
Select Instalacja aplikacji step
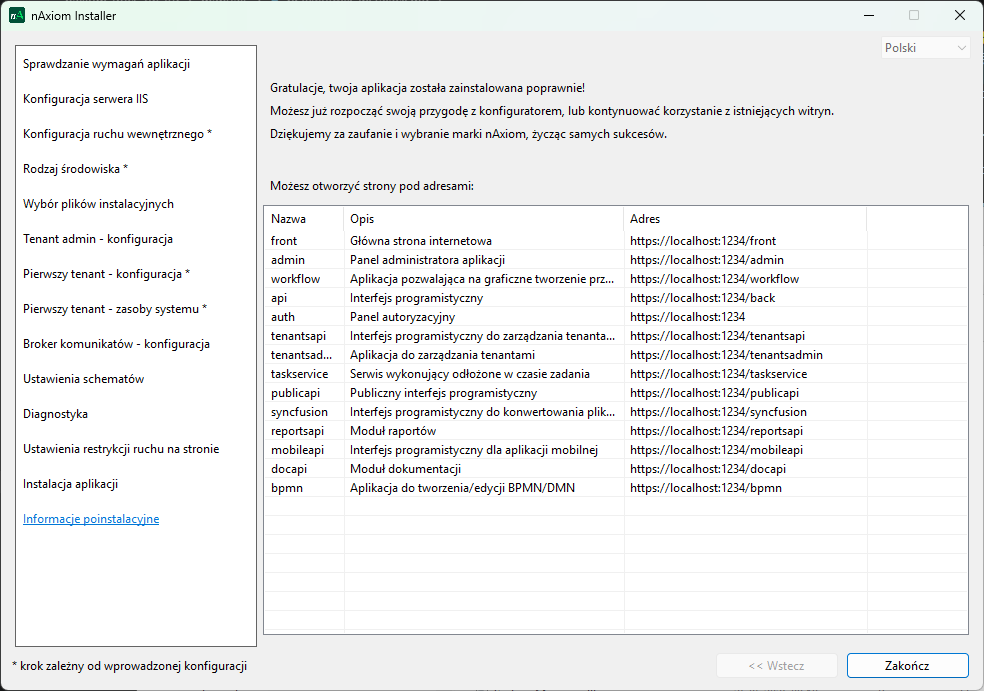coord(70,484)
